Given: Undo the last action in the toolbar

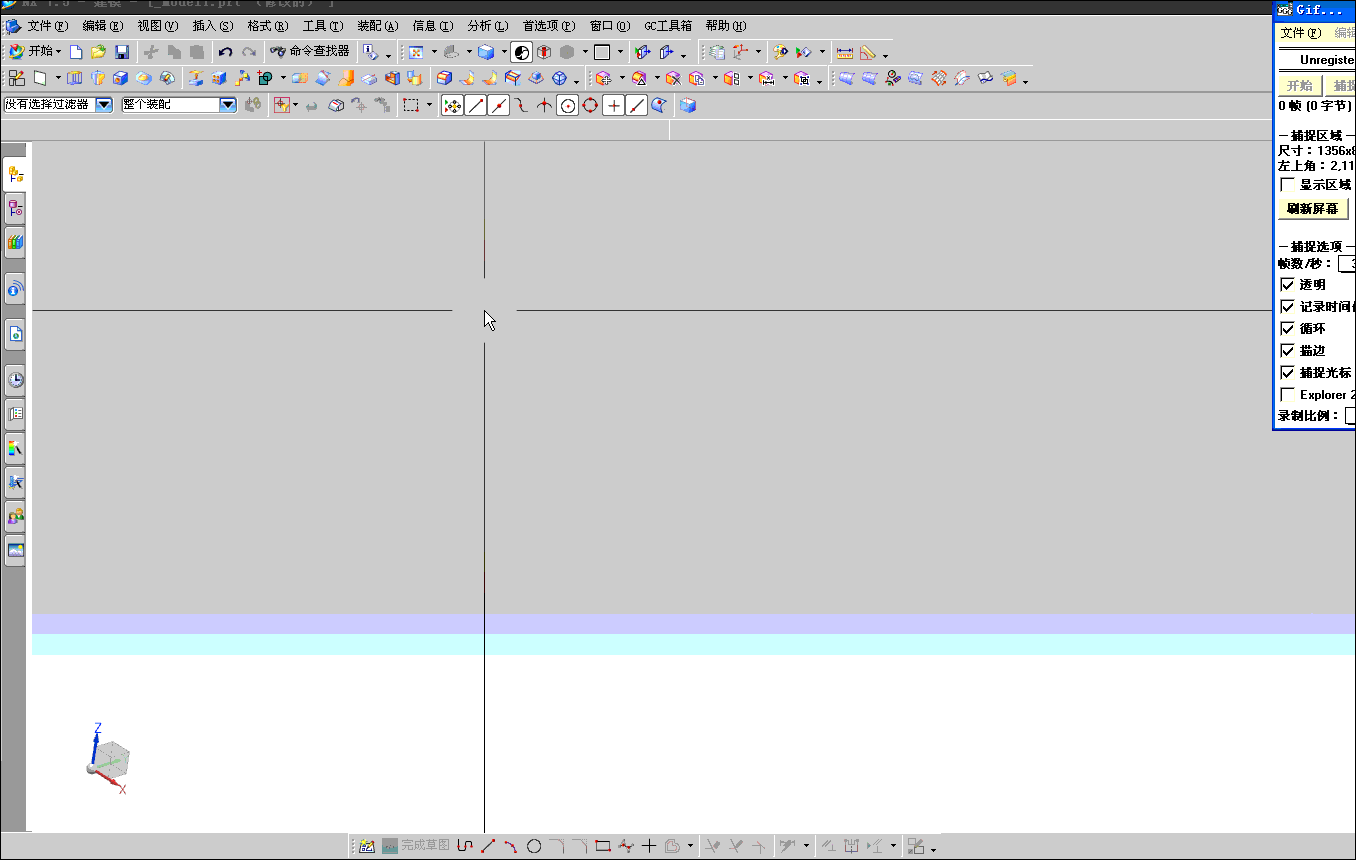Looking at the screenshot, I should [226, 52].
